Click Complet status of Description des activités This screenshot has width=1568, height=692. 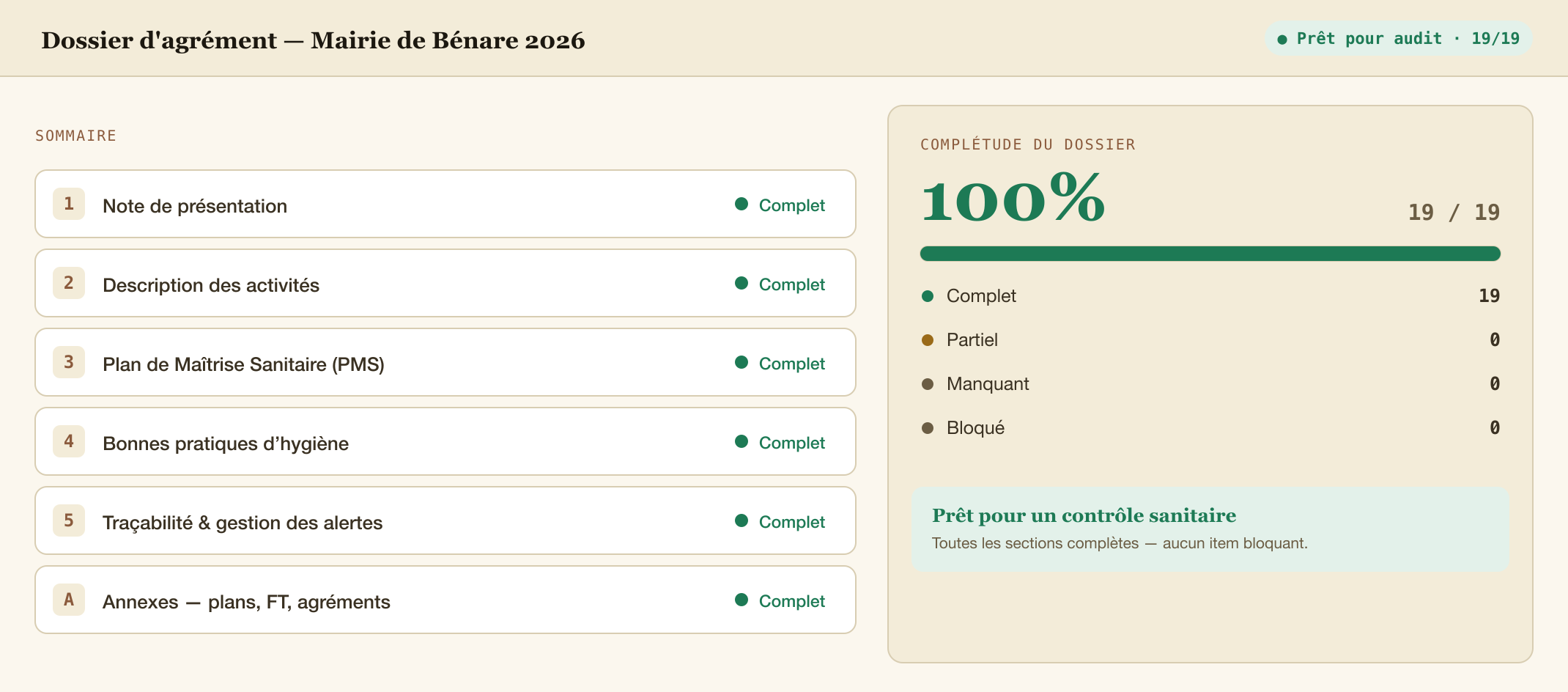[780, 284]
